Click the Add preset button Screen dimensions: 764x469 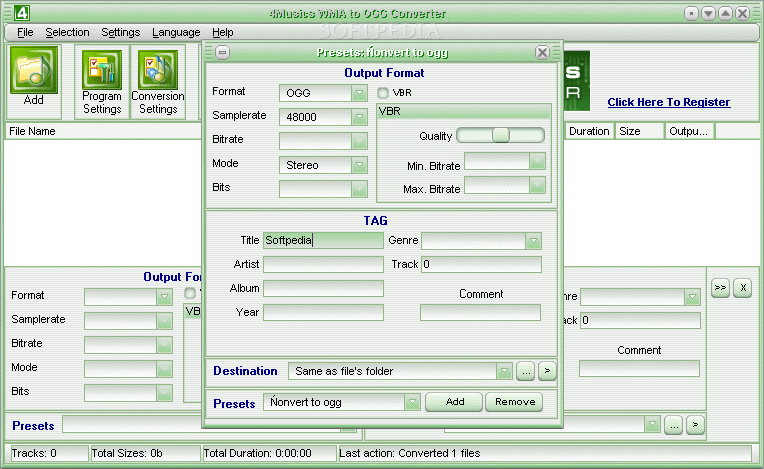click(454, 402)
